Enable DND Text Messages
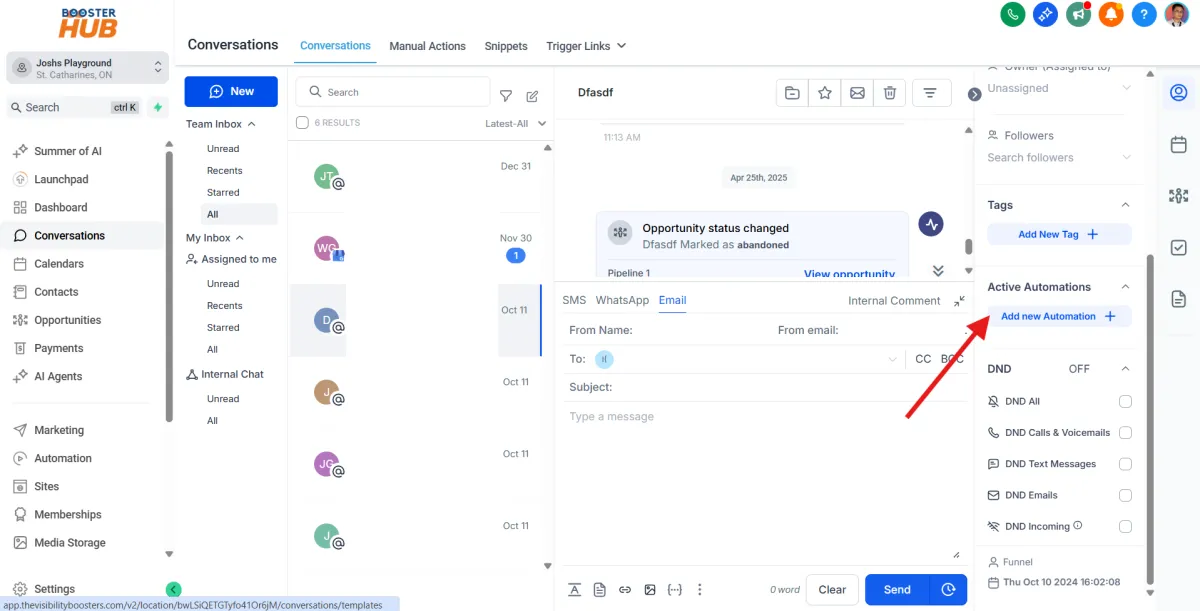 coord(1126,463)
